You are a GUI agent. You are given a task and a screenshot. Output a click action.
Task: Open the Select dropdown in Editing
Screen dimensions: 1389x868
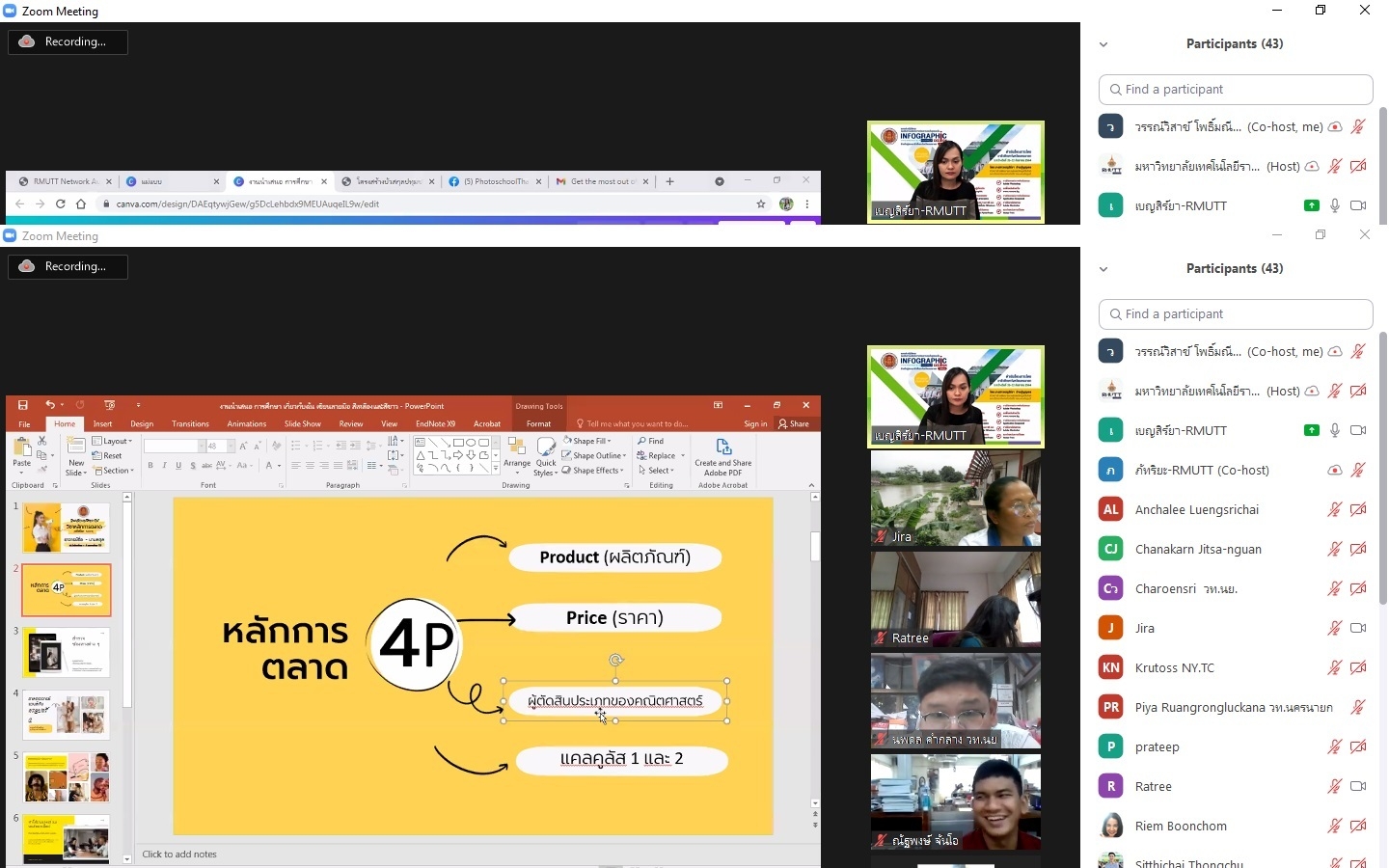[657, 471]
